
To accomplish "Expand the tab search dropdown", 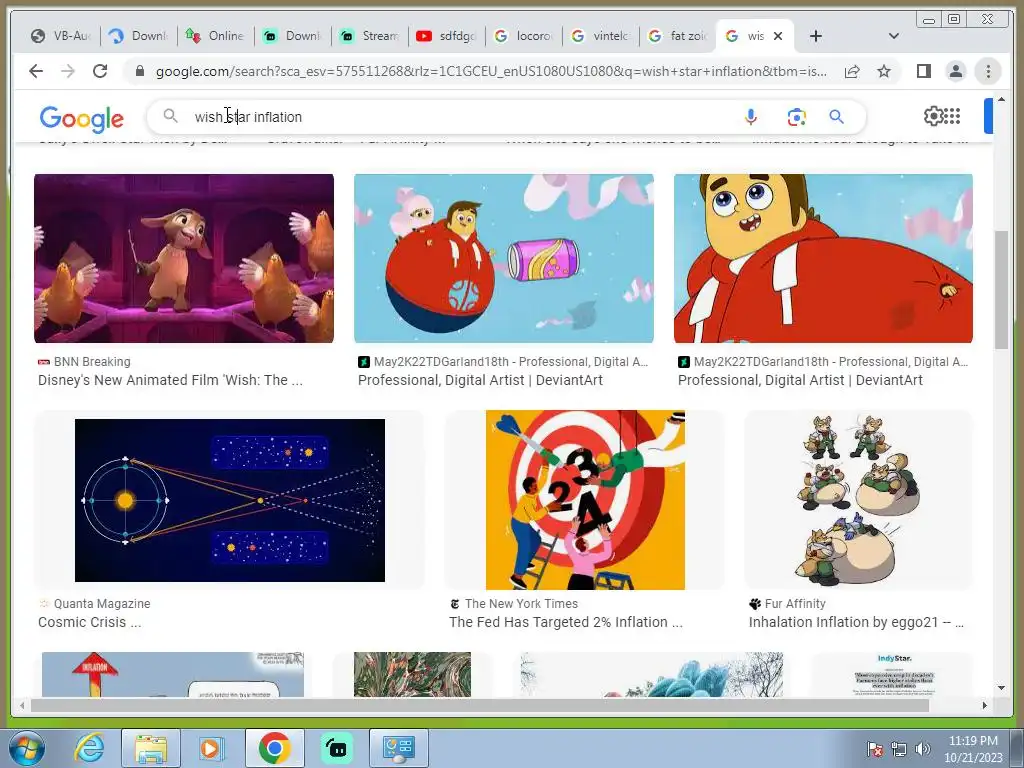I will pyautogui.click(x=894, y=36).
